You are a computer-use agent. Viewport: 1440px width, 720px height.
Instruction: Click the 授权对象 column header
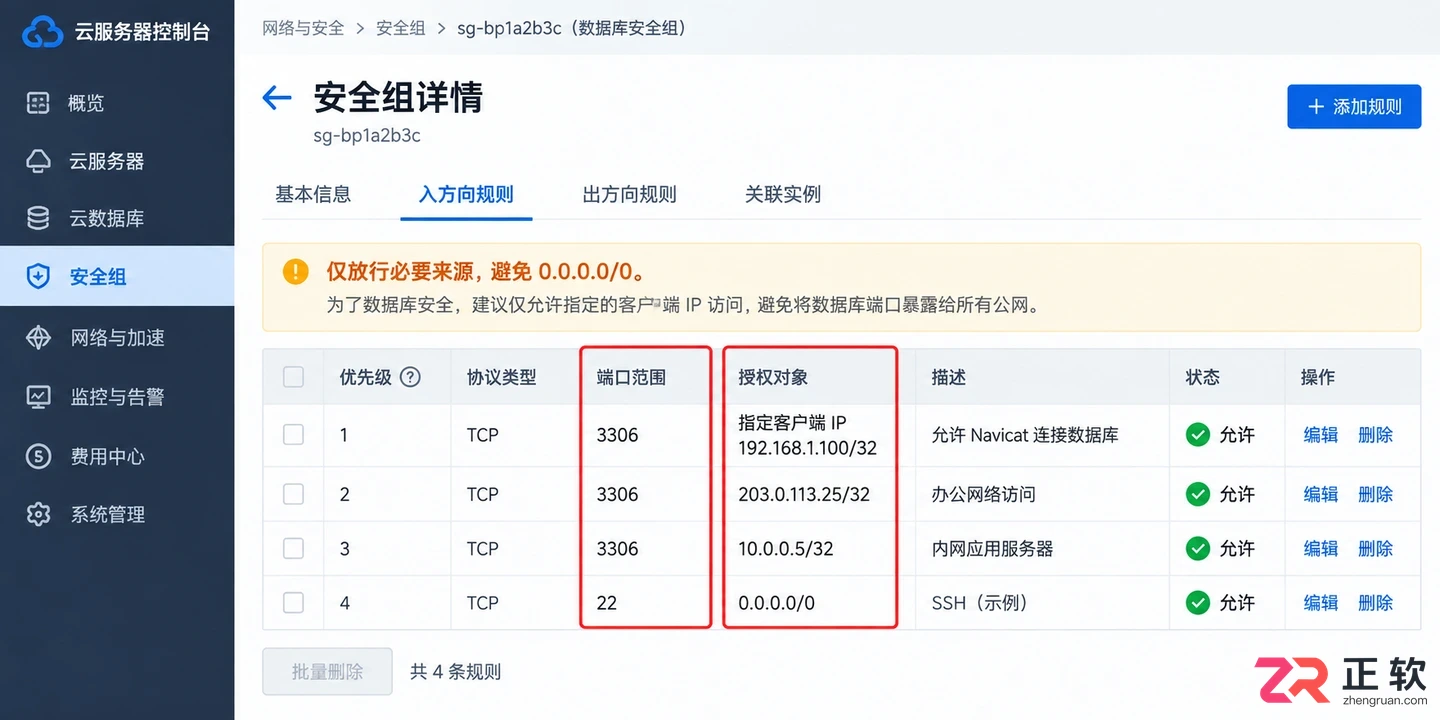tap(773, 377)
